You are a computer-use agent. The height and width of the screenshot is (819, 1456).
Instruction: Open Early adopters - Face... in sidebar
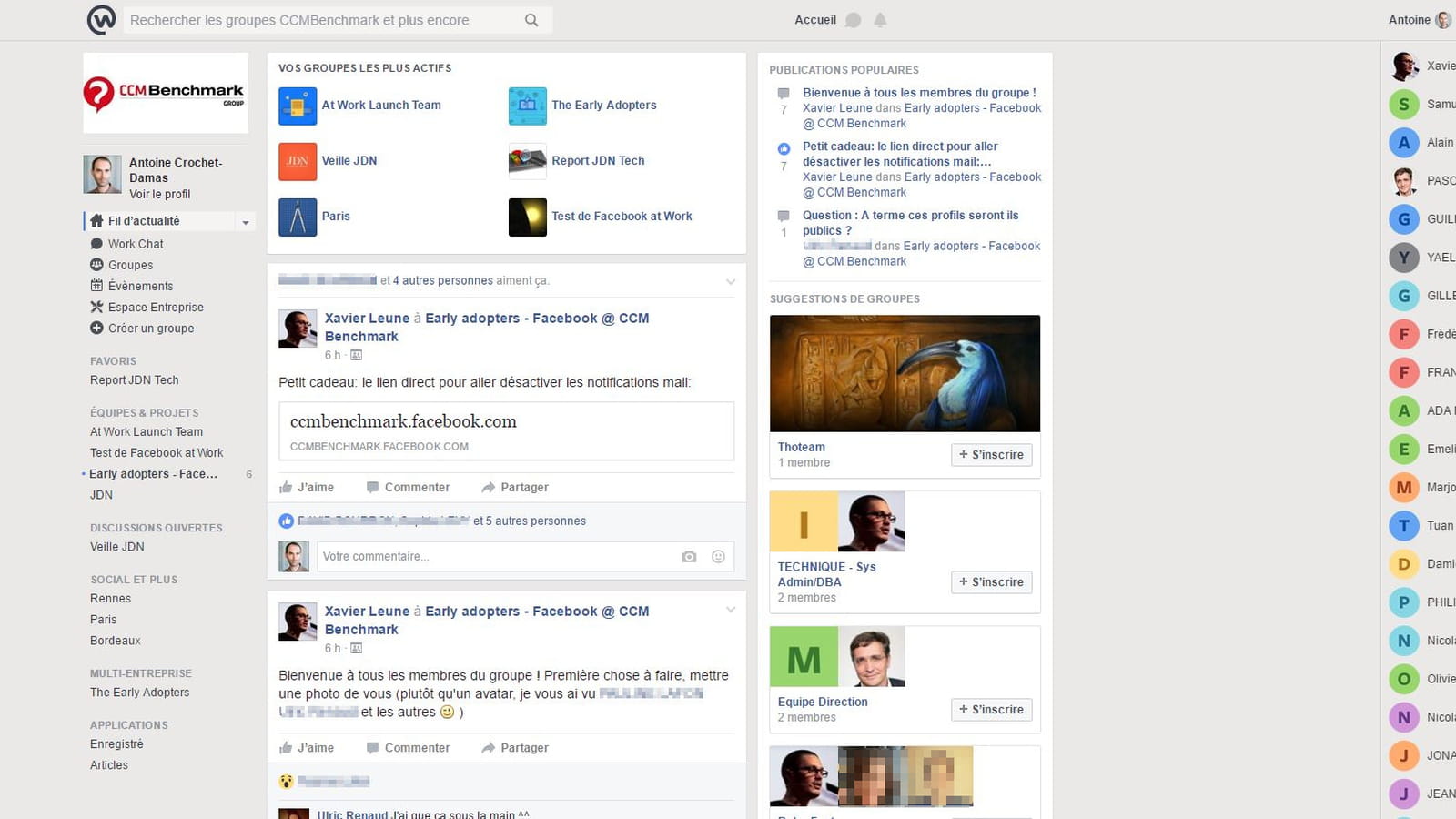[153, 474]
